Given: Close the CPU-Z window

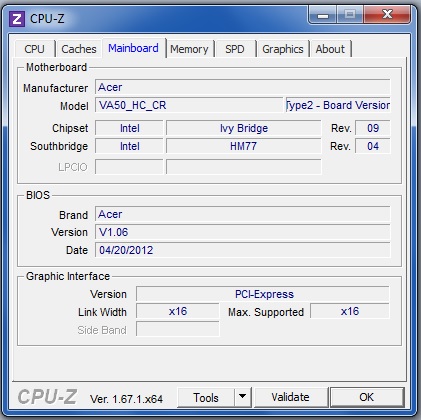Looking at the screenshot, I should click(x=387, y=15).
